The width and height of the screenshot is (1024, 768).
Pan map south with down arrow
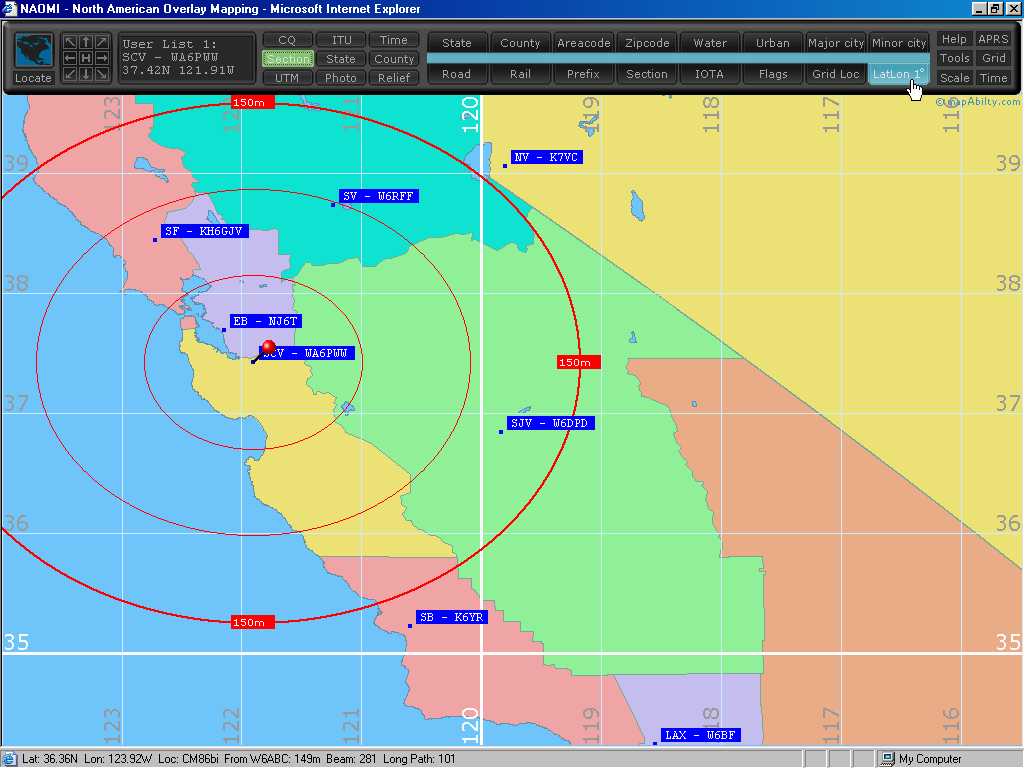click(86, 74)
